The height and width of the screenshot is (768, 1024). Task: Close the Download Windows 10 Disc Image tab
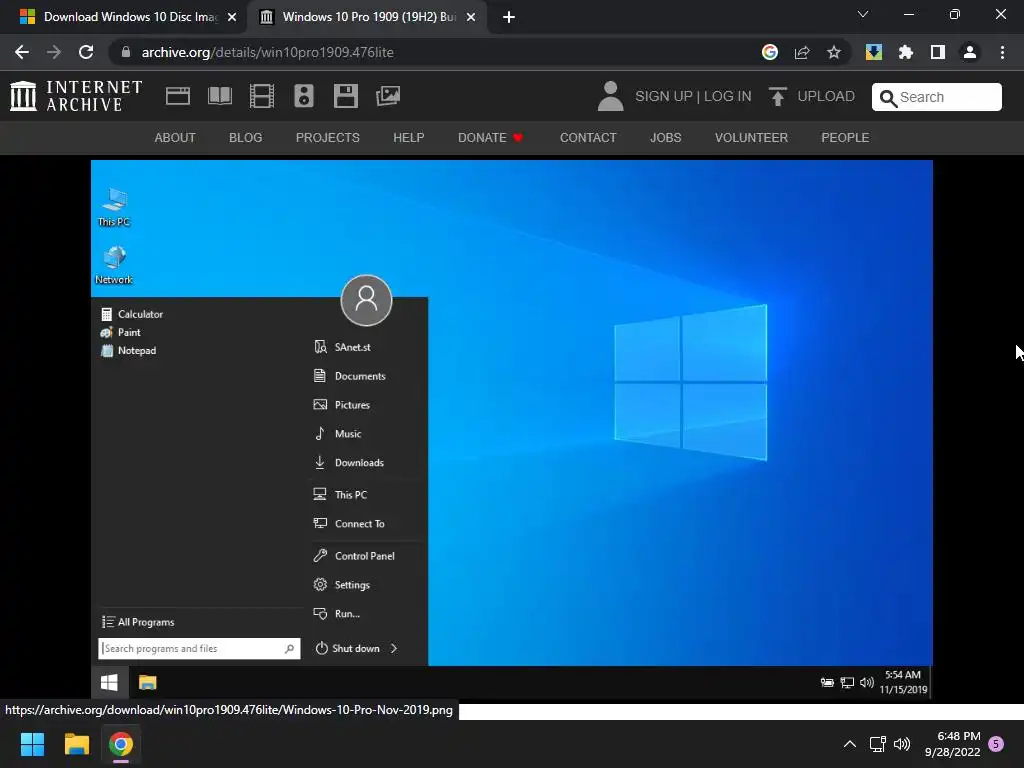232,17
